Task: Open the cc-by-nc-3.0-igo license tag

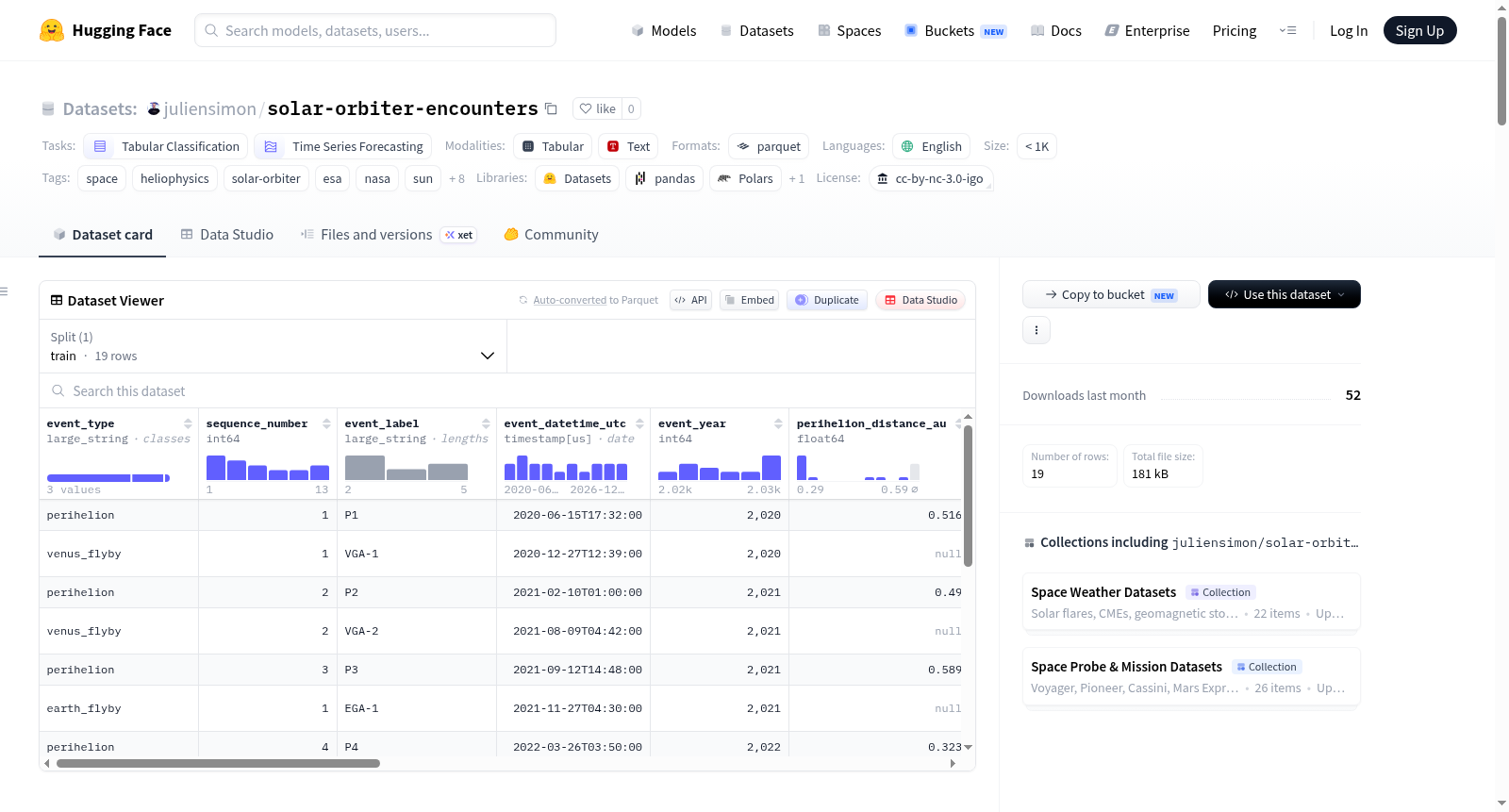Action: click(x=930, y=178)
